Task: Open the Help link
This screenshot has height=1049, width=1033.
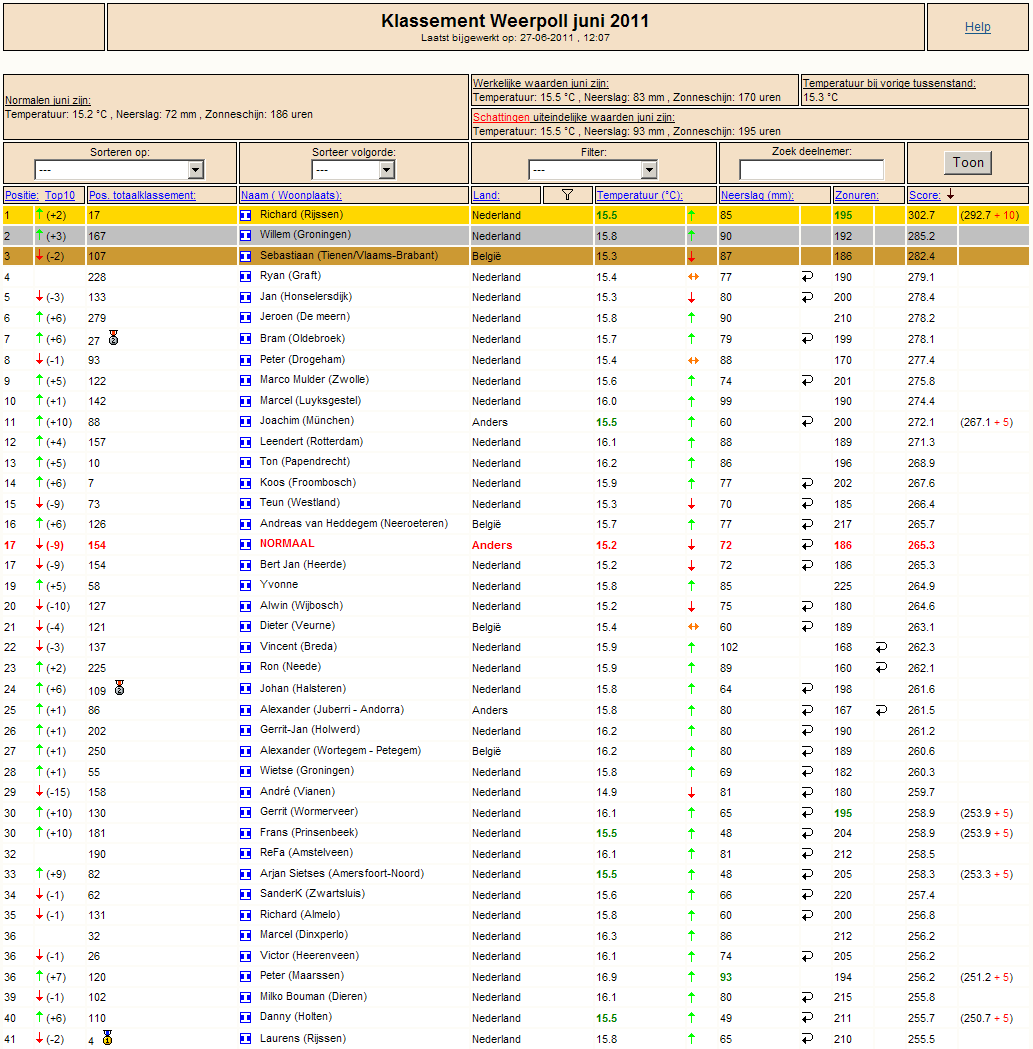Action: click(x=977, y=27)
